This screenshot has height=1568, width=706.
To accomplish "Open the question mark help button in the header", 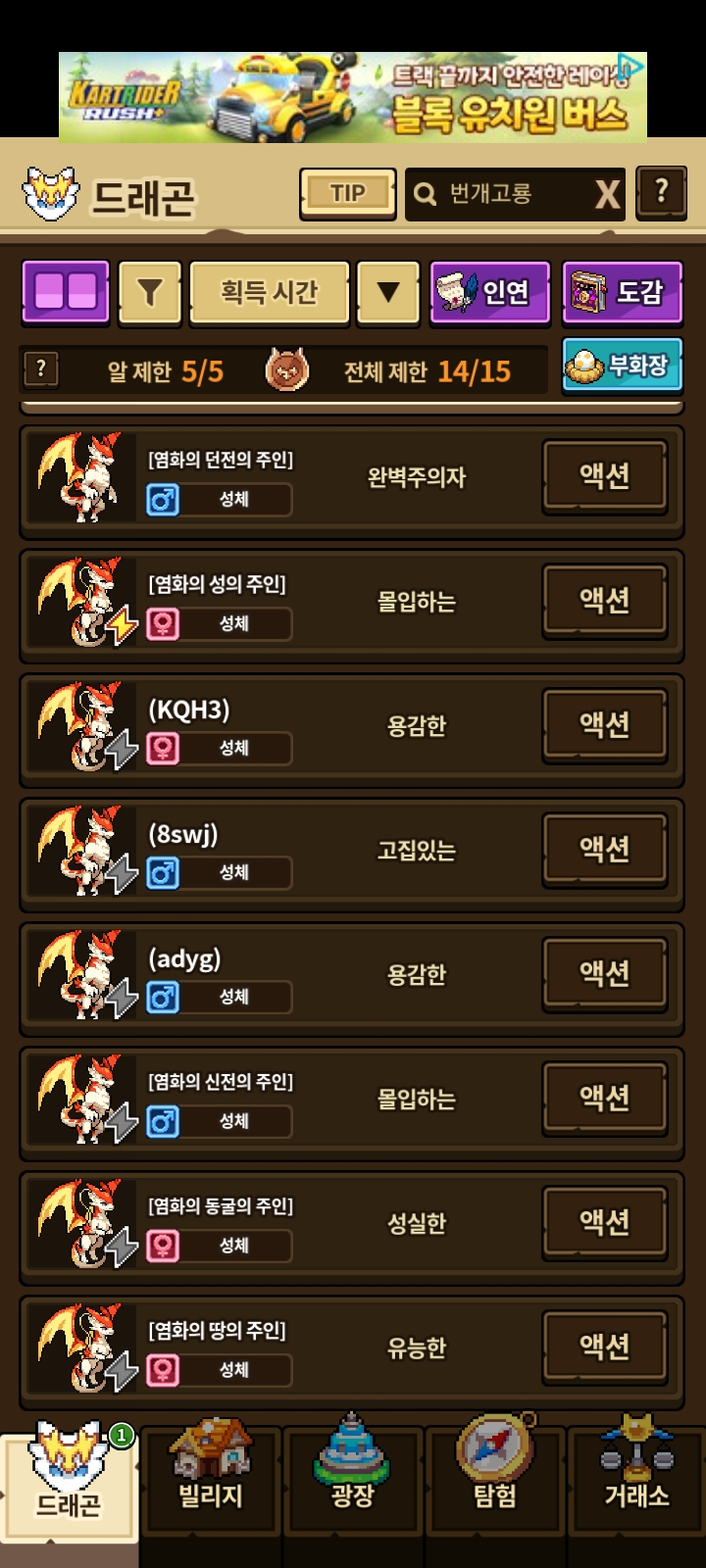I will coord(661,192).
